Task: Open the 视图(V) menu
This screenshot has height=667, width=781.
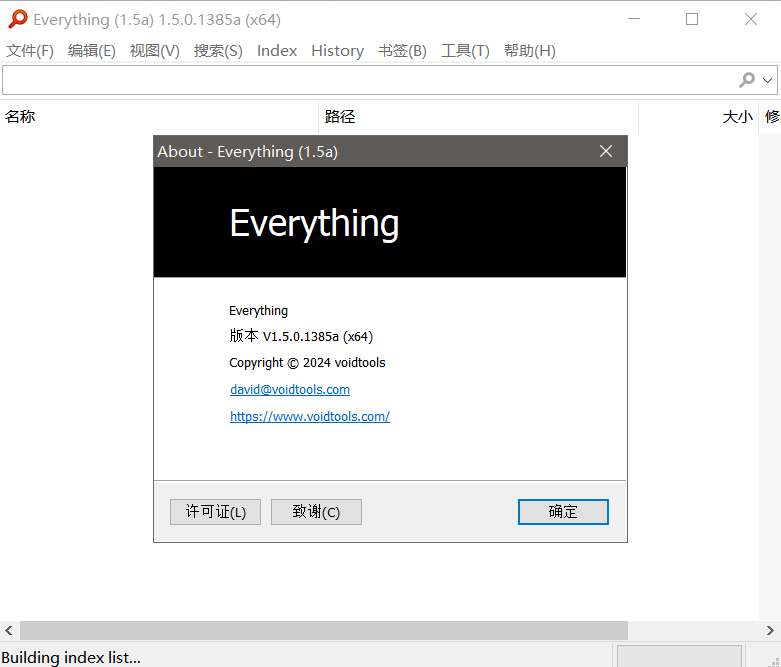Action: (x=154, y=51)
